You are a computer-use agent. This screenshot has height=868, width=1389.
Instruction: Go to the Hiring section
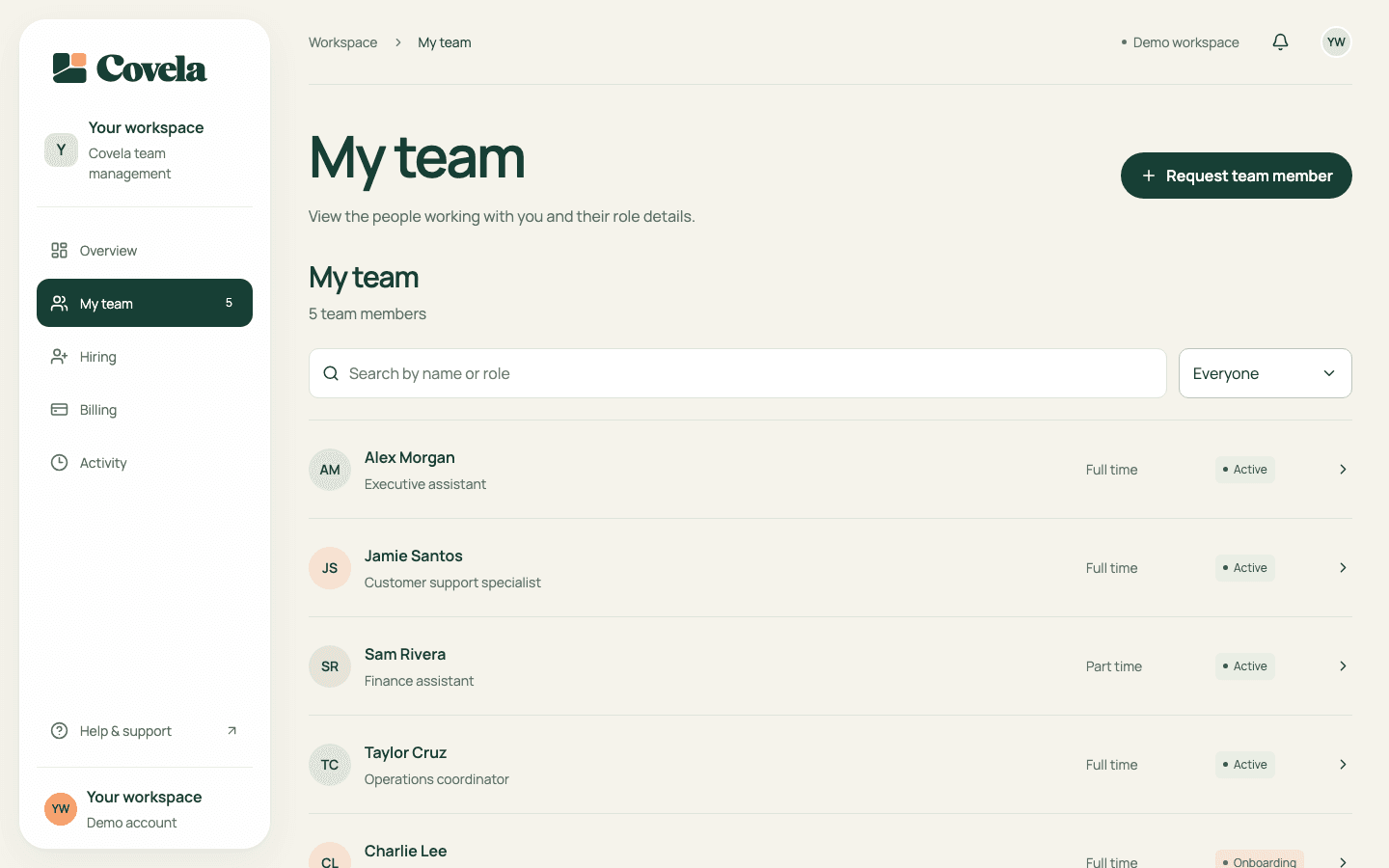(x=145, y=357)
